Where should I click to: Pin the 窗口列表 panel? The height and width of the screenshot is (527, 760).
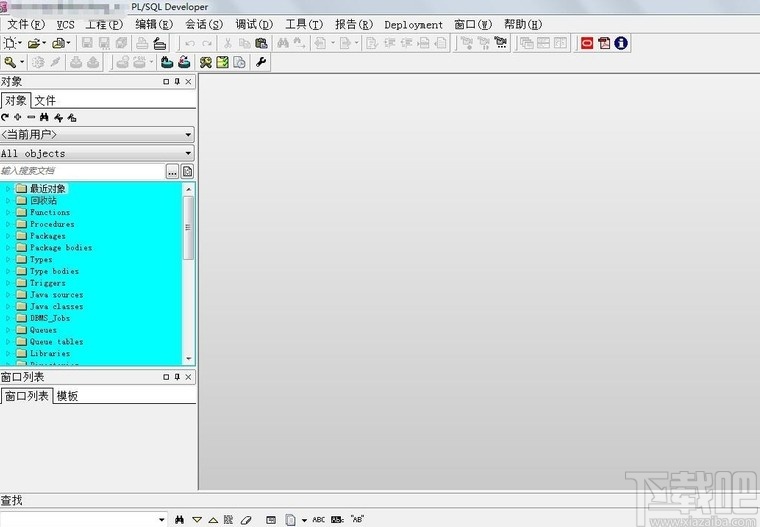point(177,377)
